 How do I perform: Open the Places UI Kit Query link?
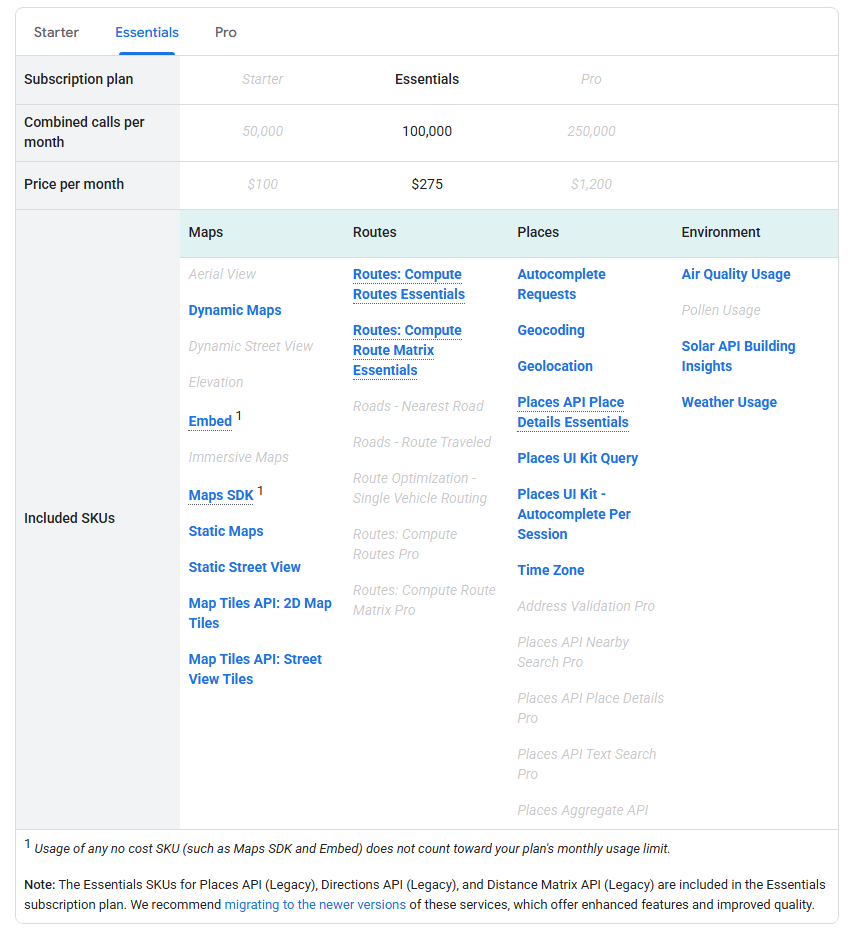[577, 458]
